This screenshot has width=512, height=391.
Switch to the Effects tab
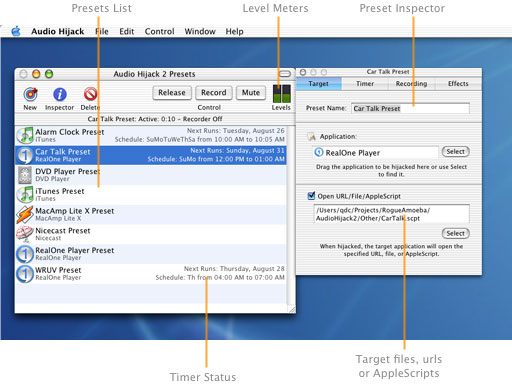click(458, 84)
